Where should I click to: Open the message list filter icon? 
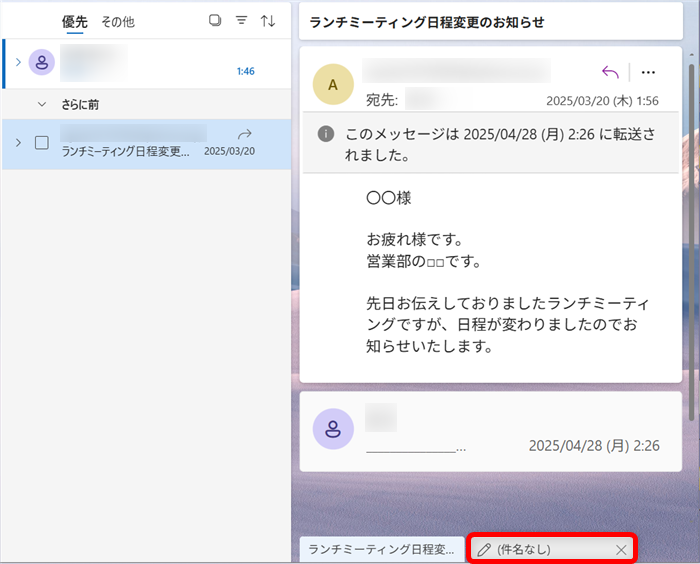coord(241,21)
